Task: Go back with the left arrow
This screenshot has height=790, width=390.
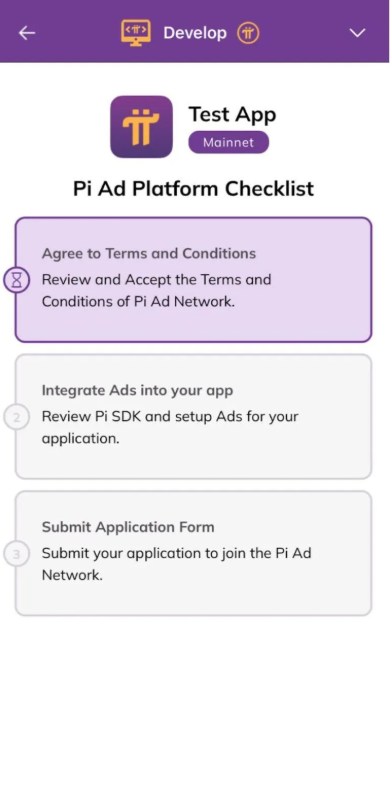Action: (27, 33)
